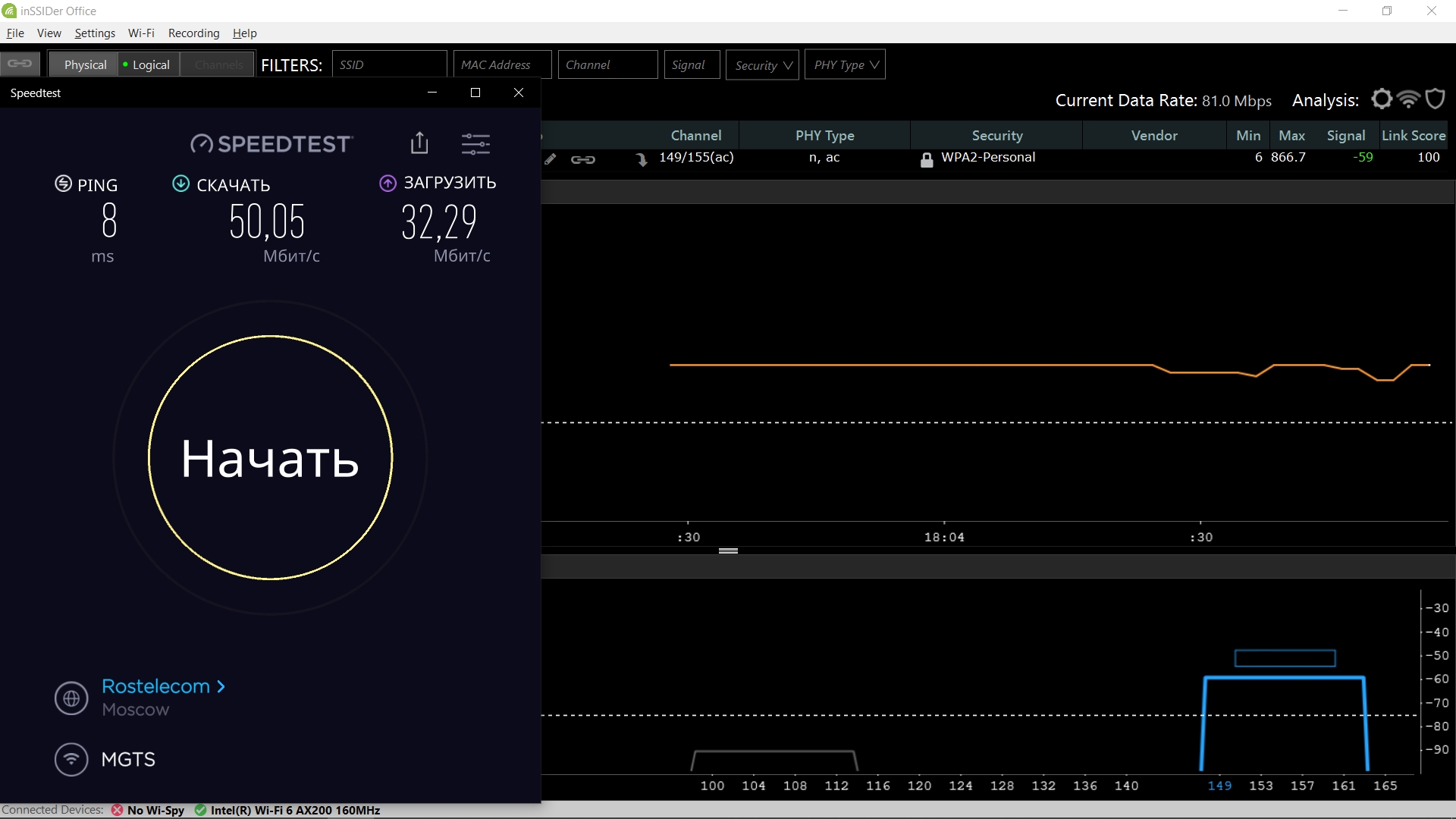Sort by PHY Type column header

[824, 135]
